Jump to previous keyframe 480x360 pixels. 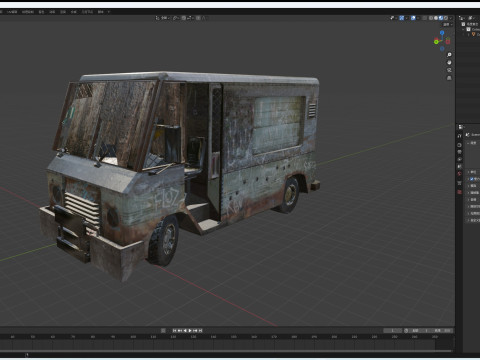180,330
